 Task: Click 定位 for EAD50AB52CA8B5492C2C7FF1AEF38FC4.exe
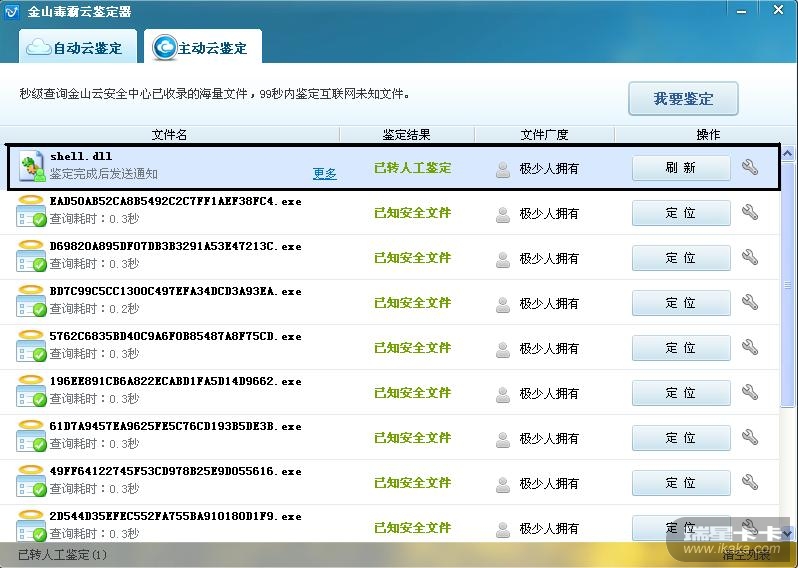pyautogui.click(x=681, y=213)
